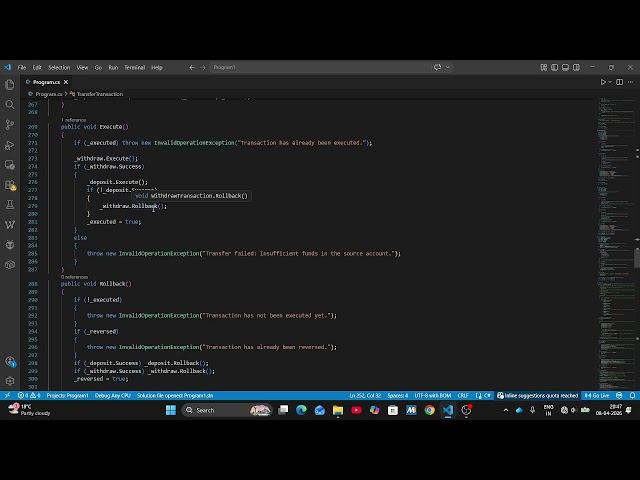Click the '1 reference' CodeLens above Execute
The width and height of the screenshot is (640, 480).
click(73, 120)
